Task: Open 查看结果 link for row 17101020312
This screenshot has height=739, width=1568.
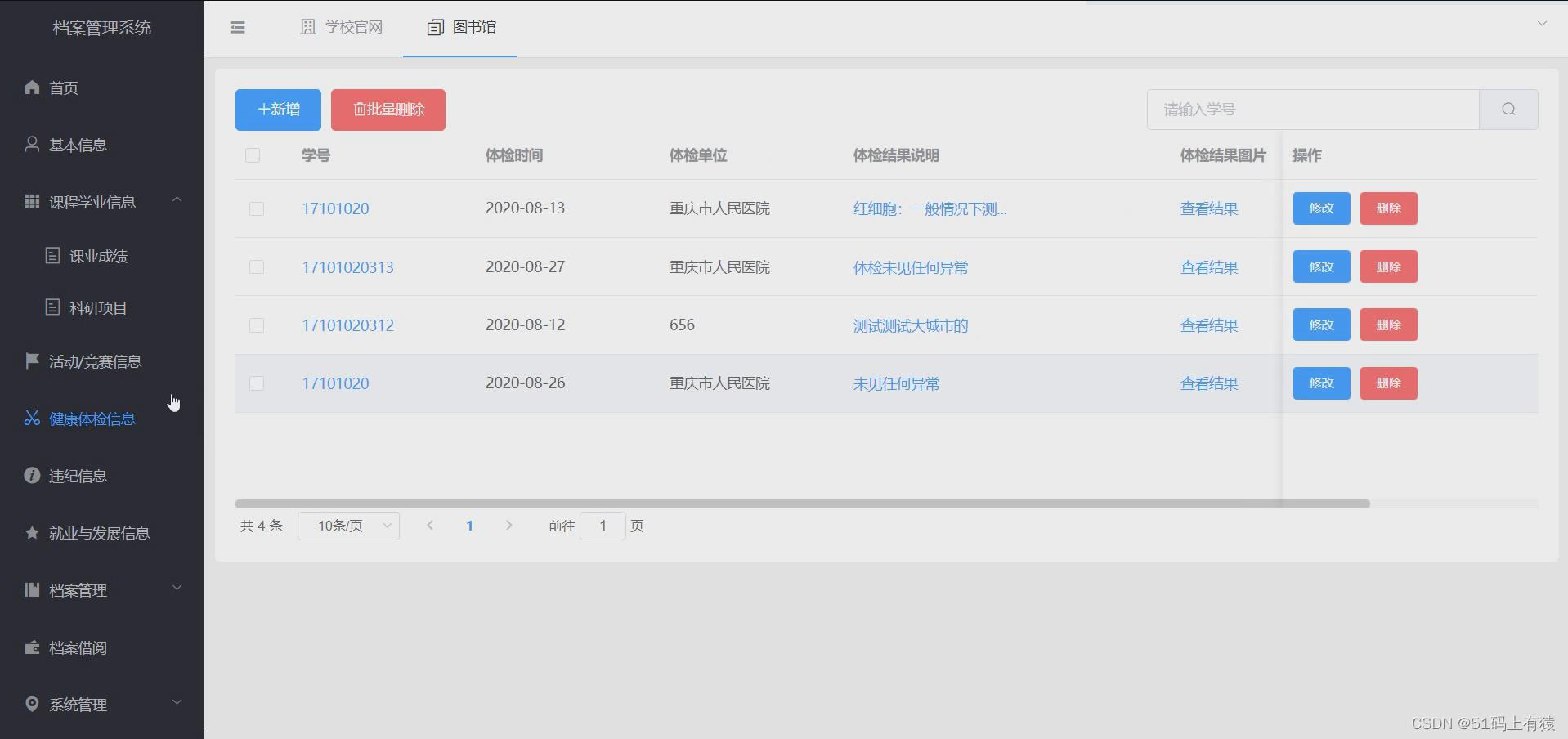Action: [x=1208, y=325]
